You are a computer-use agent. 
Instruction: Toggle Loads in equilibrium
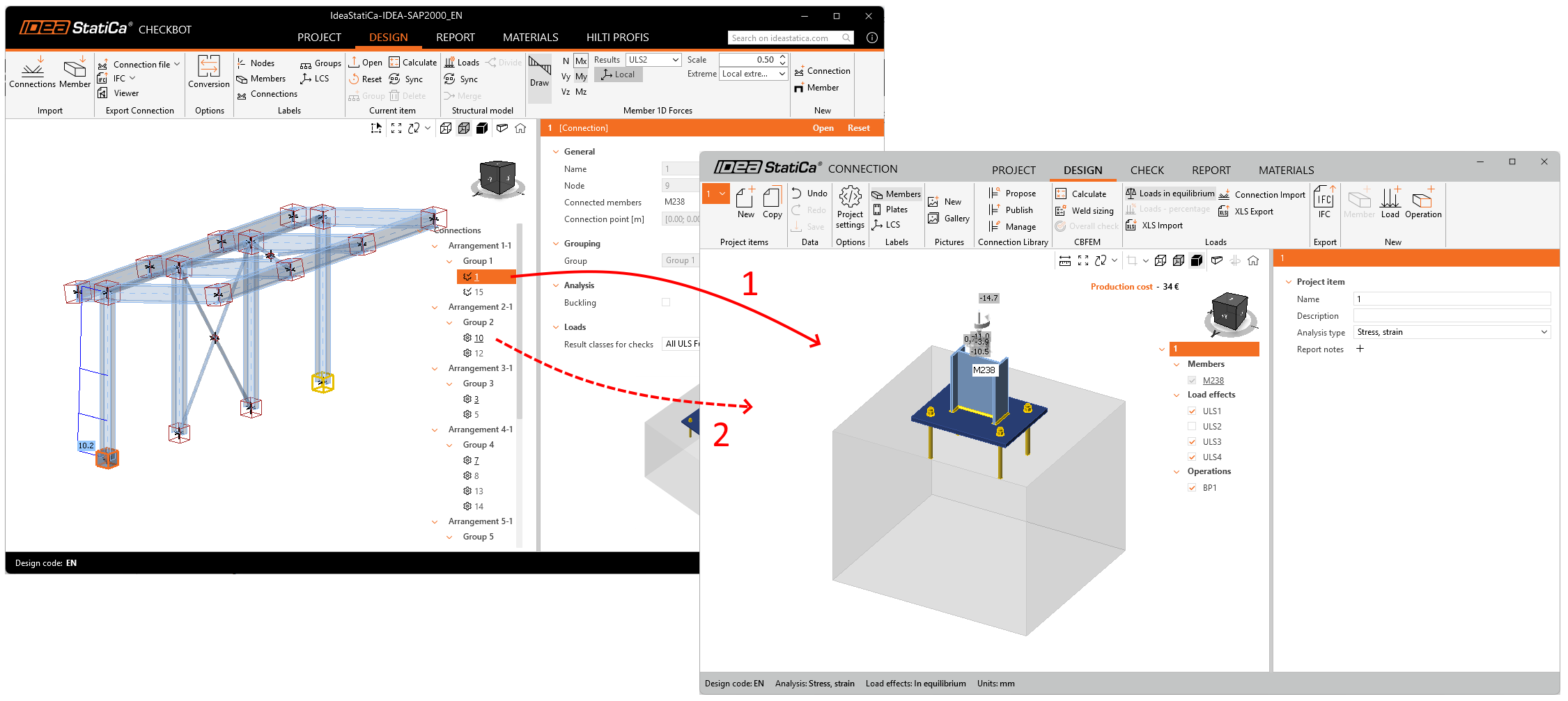(x=1170, y=194)
